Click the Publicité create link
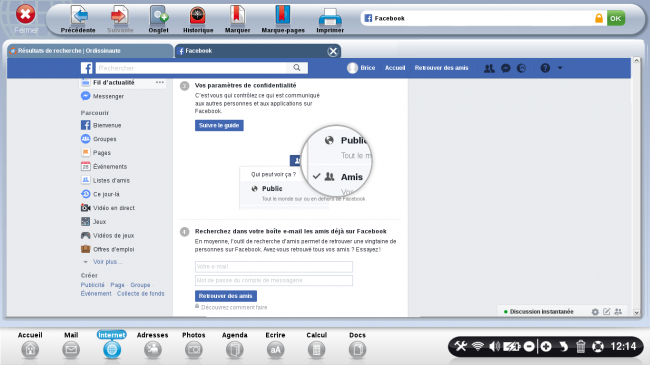 (93, 285)
